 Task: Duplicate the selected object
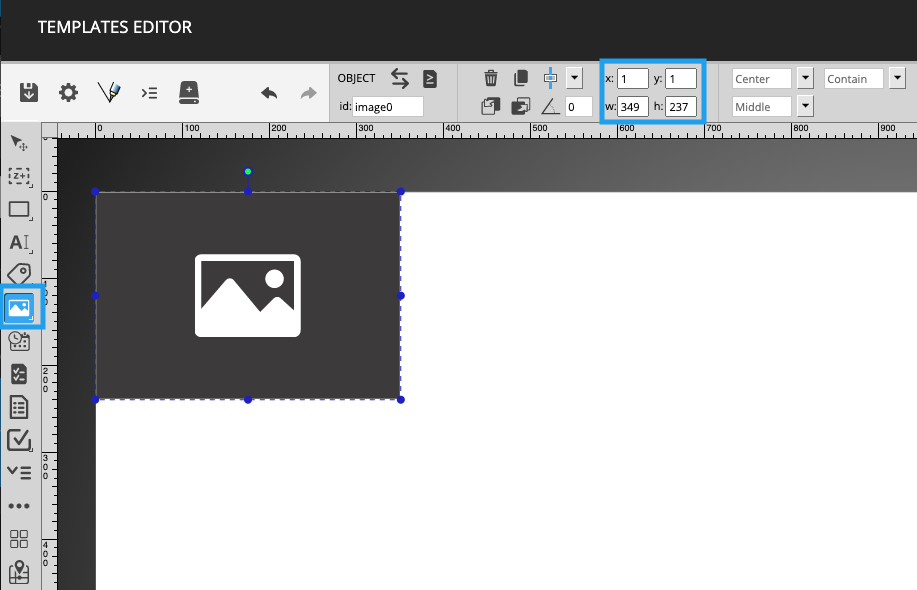pos(520,78)
